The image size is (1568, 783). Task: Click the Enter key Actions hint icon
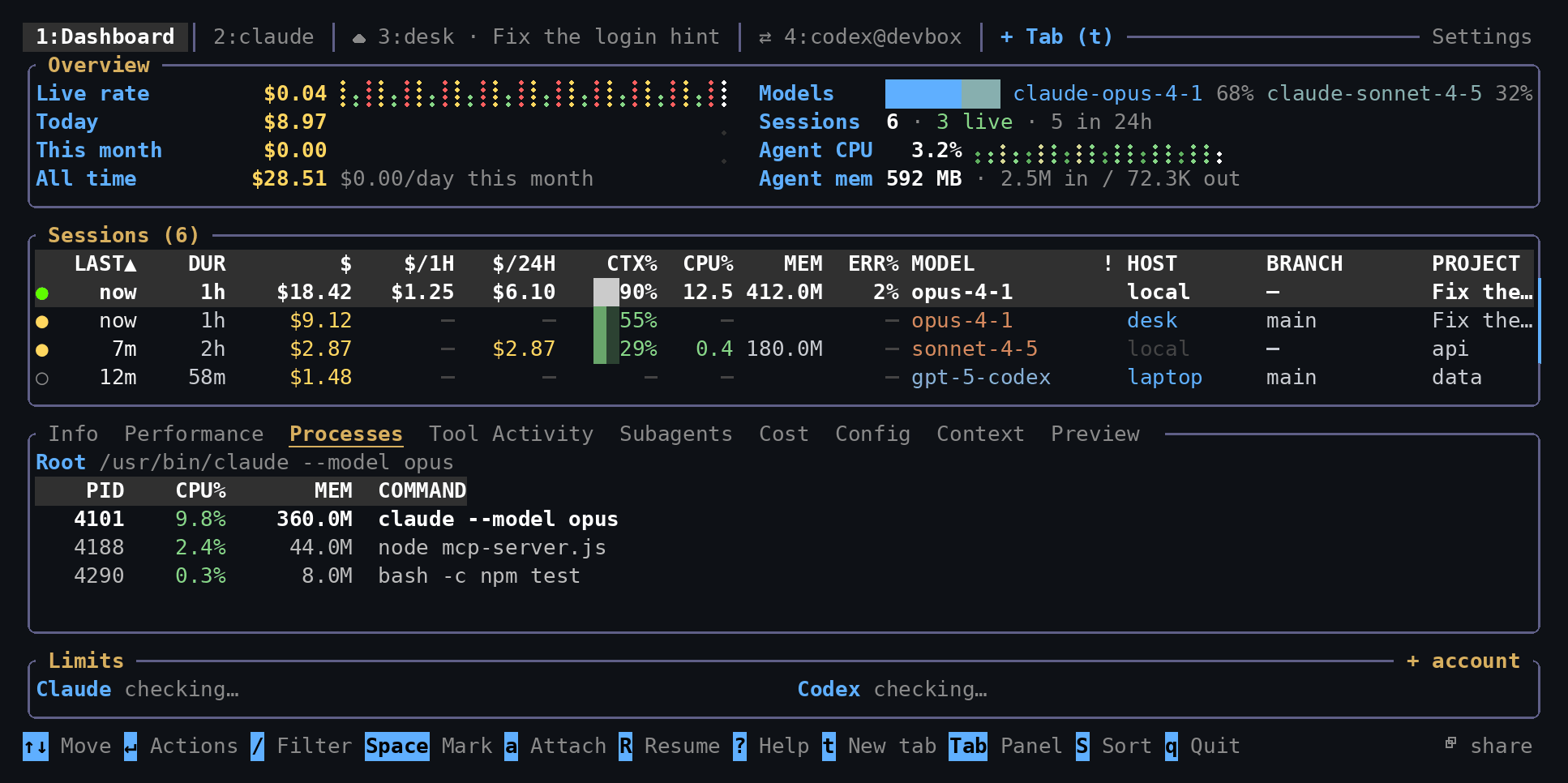[x=131, y=746]
